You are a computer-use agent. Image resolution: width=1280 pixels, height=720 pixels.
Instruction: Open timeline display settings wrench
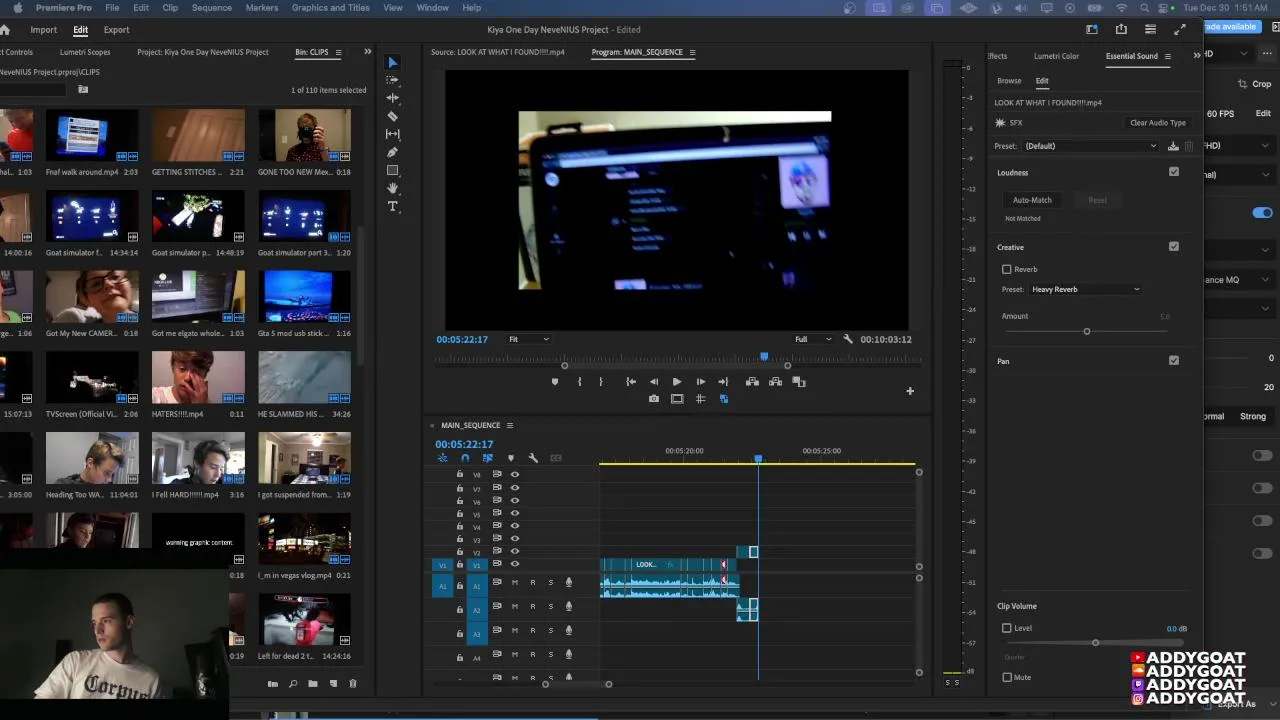[x=533, y=458]
